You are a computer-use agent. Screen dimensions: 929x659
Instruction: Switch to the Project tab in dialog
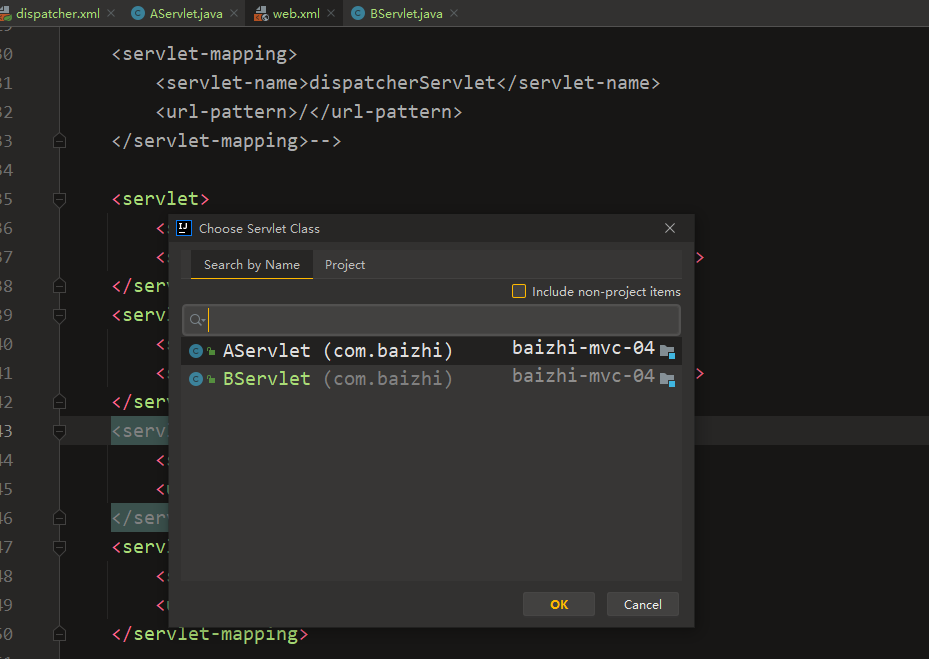click(x=345, y=264)
